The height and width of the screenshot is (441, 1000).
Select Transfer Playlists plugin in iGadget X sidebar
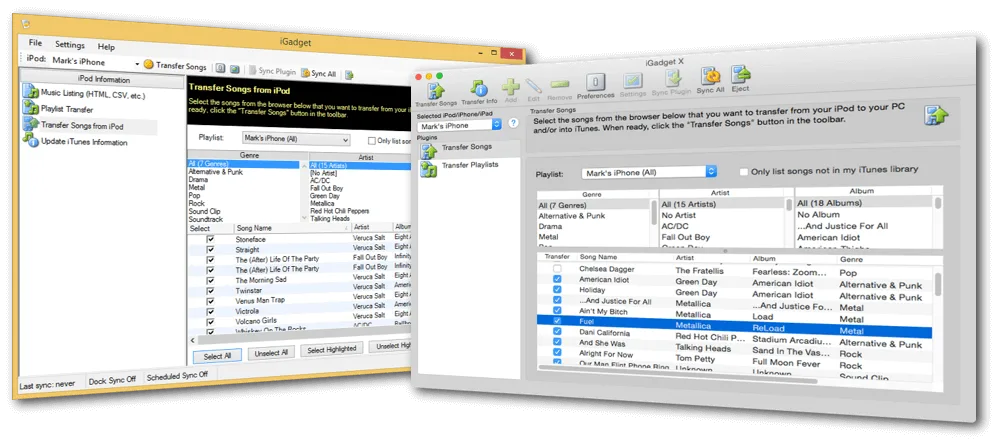point(469,168)
